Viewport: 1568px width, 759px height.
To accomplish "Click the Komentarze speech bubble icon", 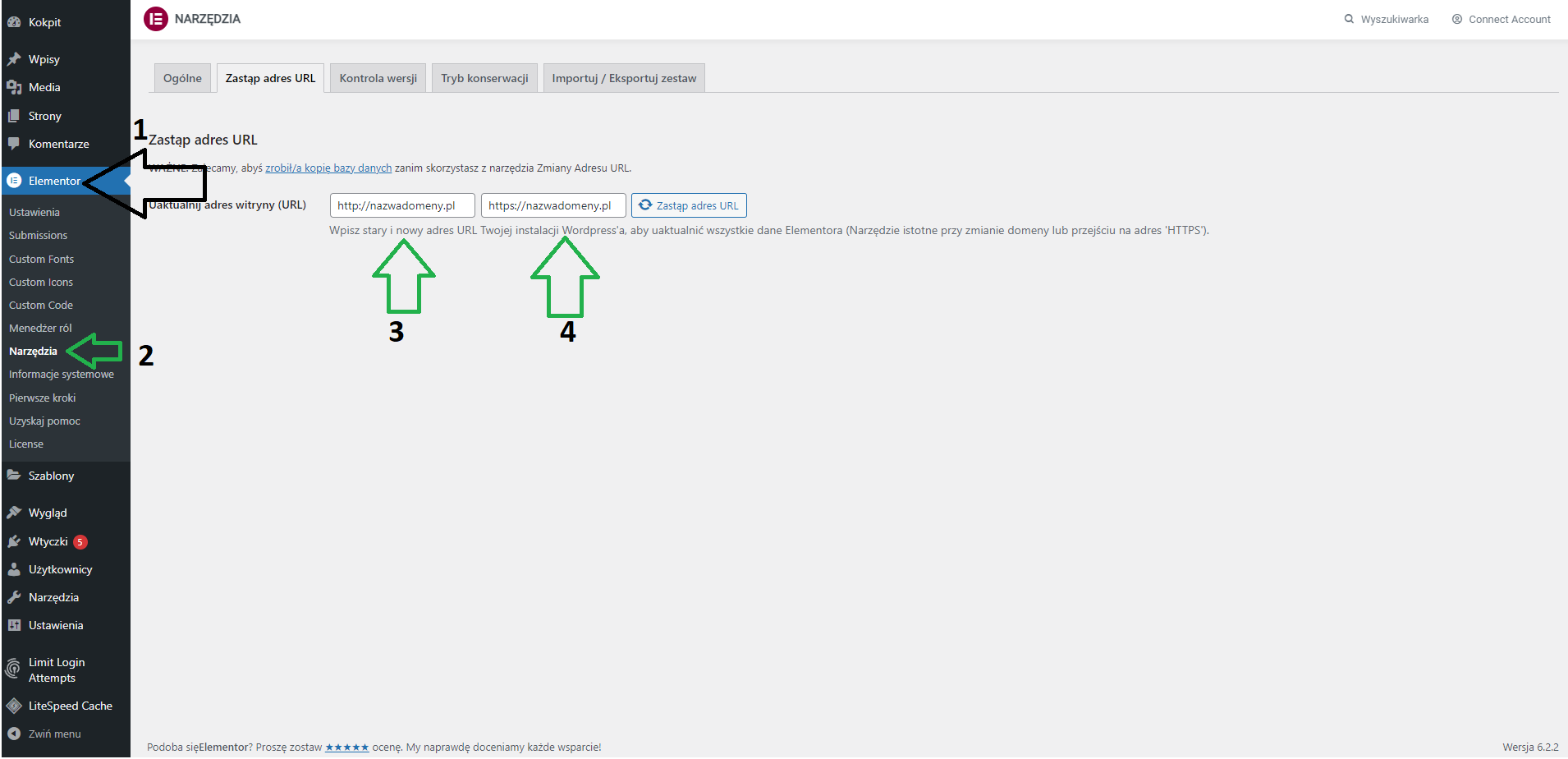I will (x=14, y=144).
